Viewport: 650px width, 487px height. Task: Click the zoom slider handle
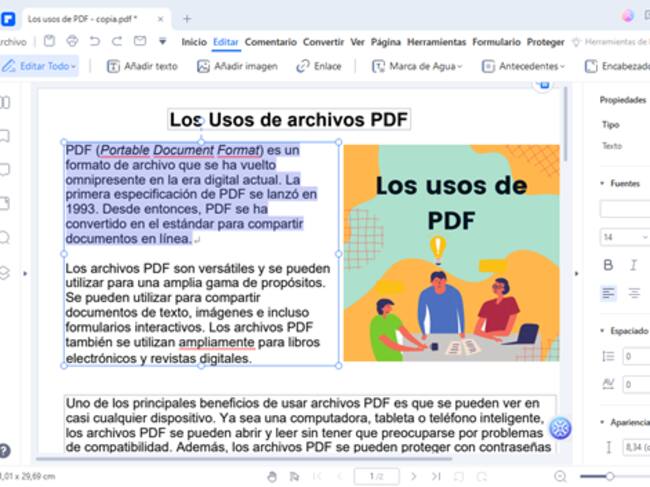click(609, 476)
